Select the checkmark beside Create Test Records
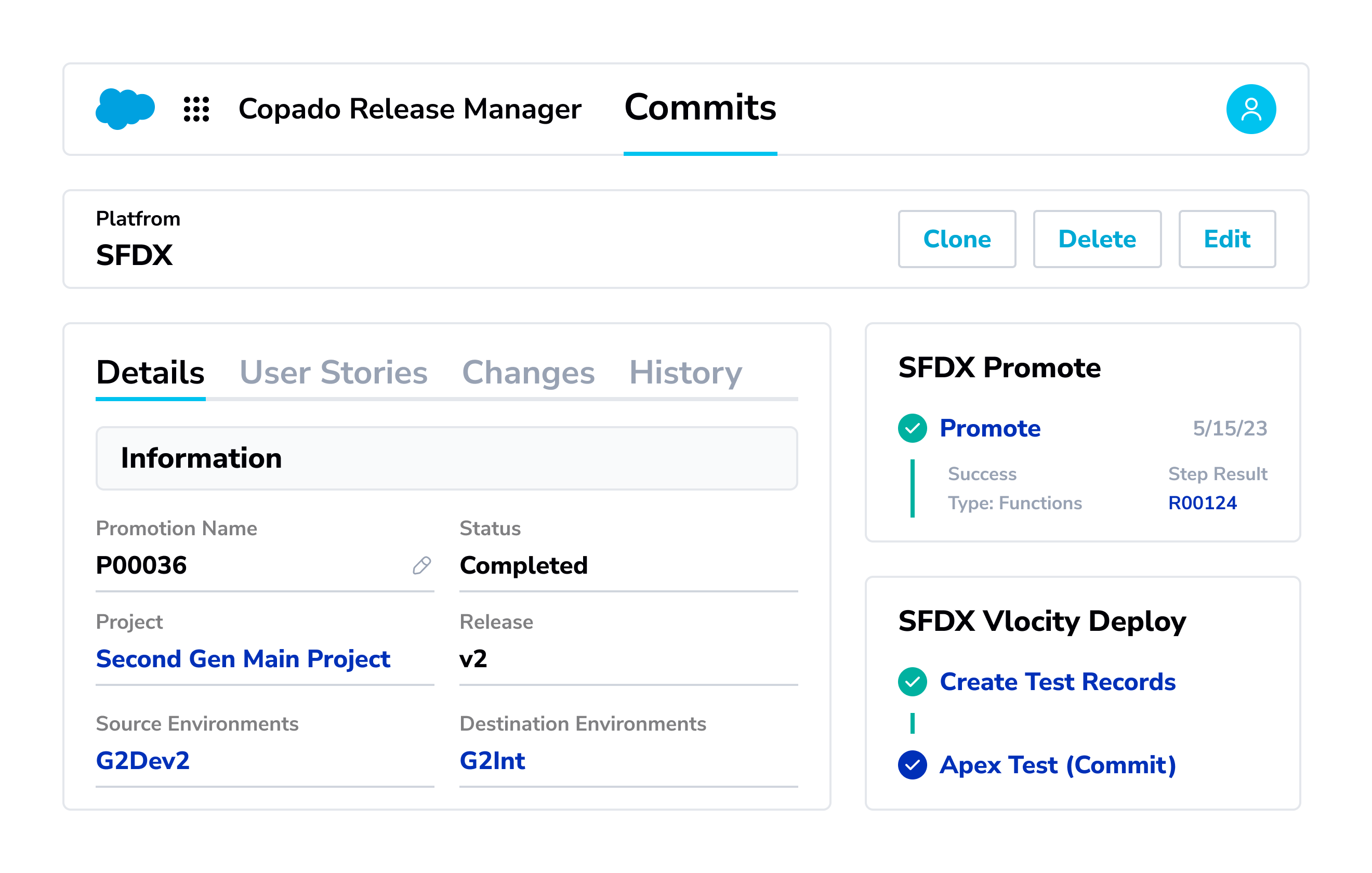 click(913, 682)
